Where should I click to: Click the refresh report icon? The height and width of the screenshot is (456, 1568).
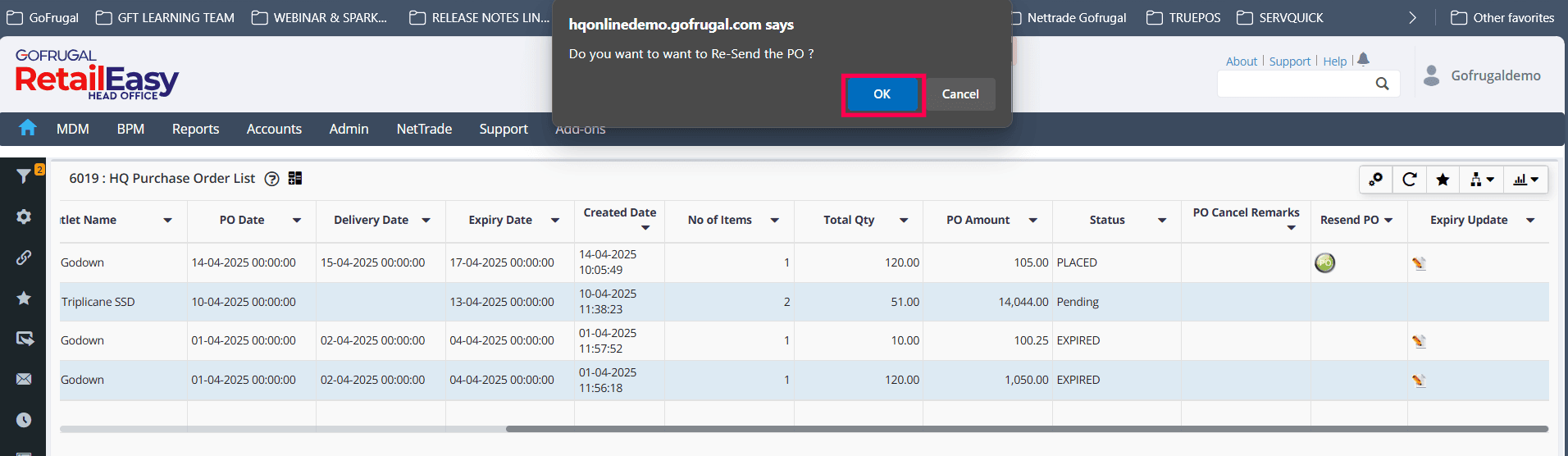pyautogui.click(x=1410, y=180)
